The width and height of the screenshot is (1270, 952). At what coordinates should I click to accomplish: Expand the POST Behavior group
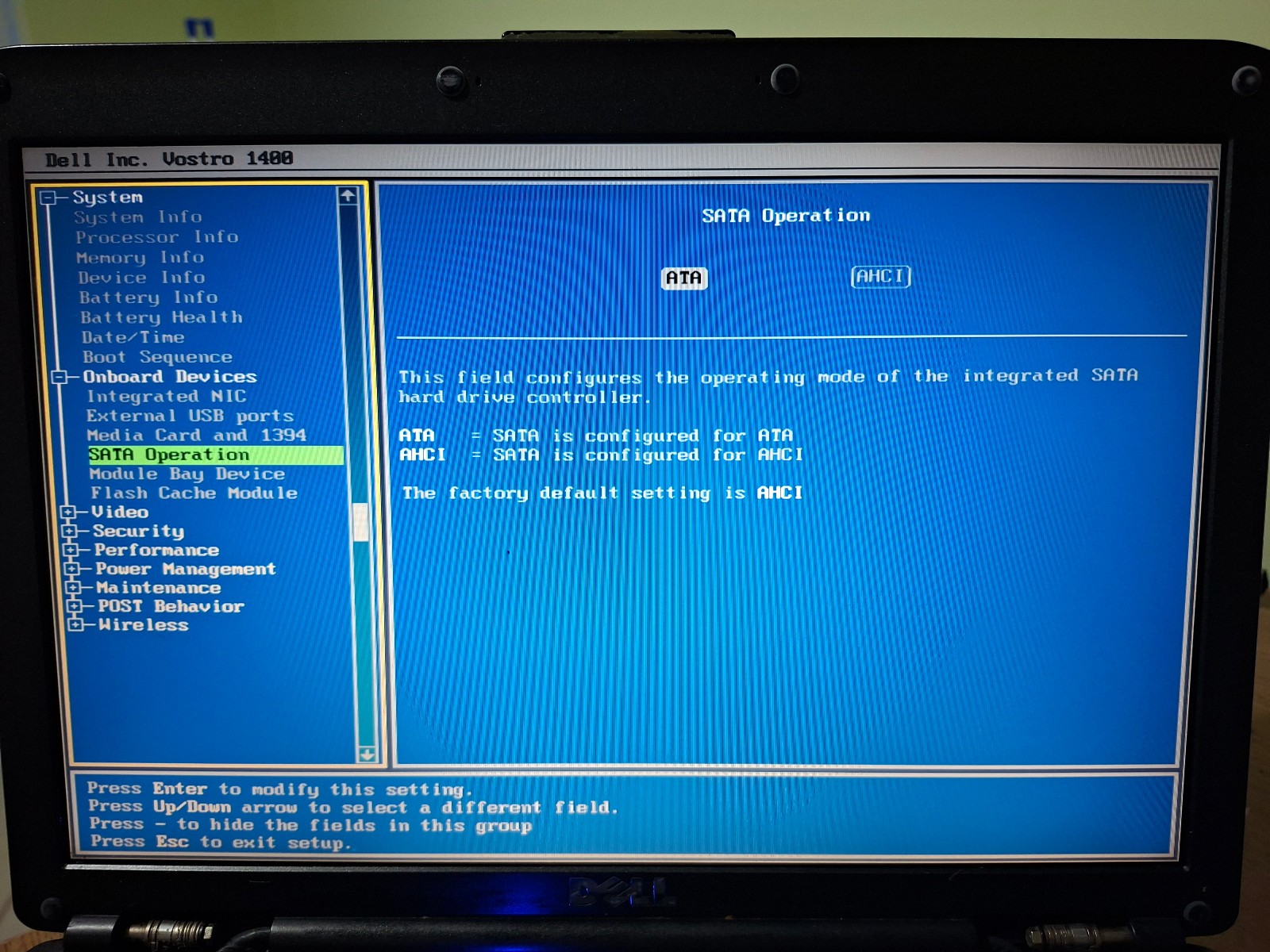75,606
